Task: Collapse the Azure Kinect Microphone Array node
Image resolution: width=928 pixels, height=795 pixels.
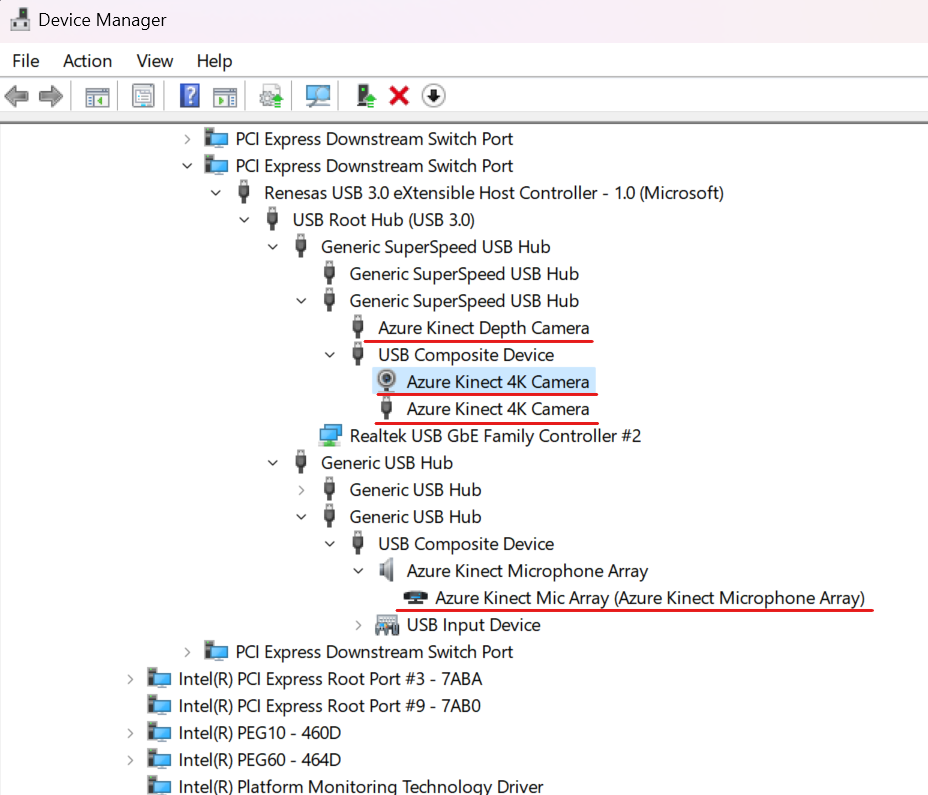Action: (358, 570)
